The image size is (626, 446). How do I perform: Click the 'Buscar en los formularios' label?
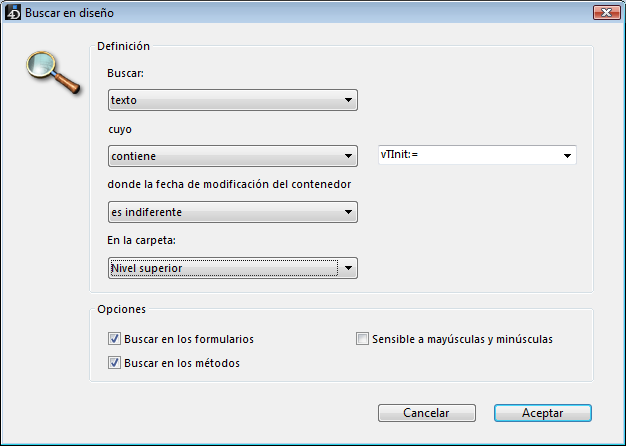pyautogui.click(x=189, y=339)
